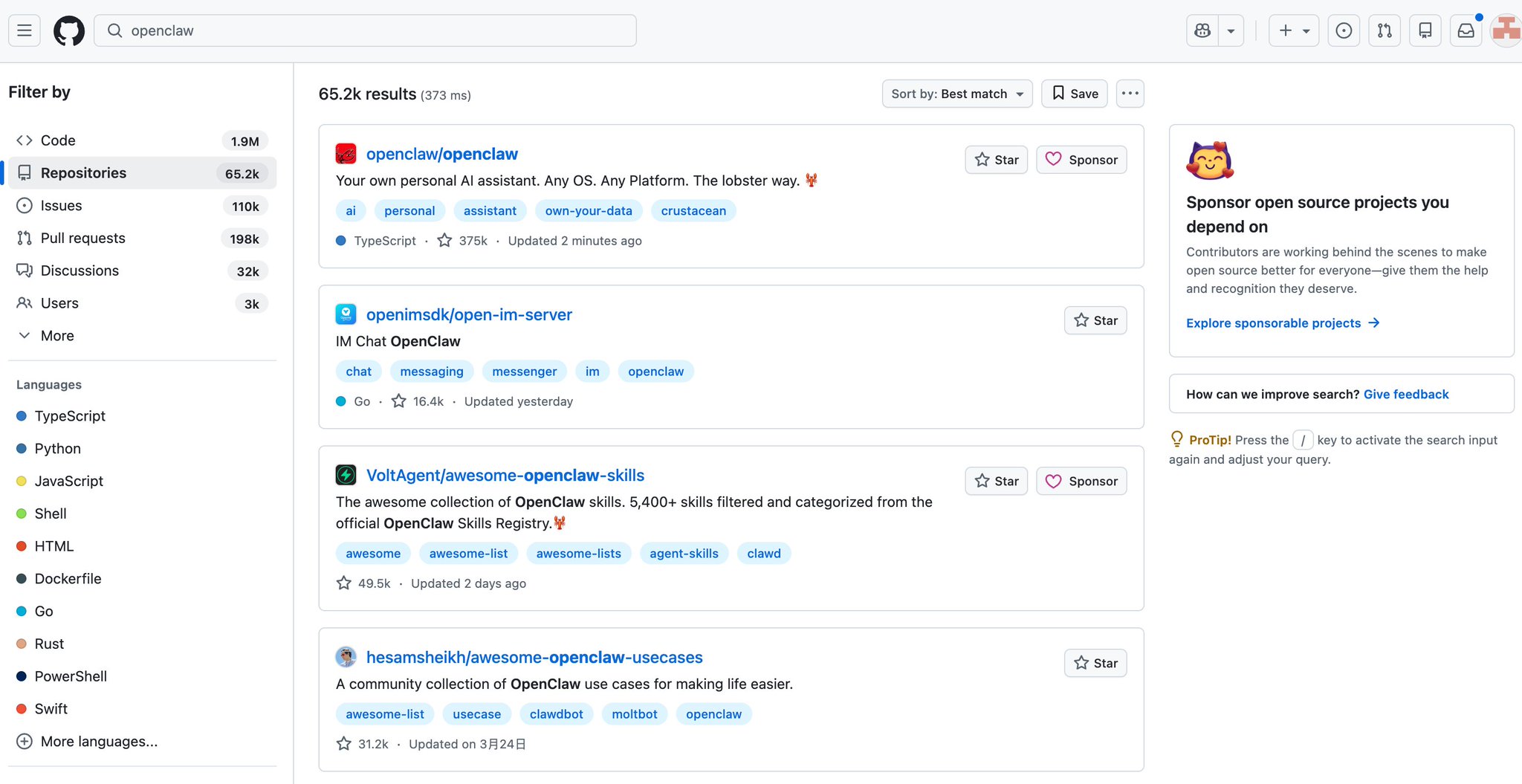Expand the Copilot dropdown arrow
Viewport: 1522px width, 784px height.
pyautogui.click(x=1231, y=30)
